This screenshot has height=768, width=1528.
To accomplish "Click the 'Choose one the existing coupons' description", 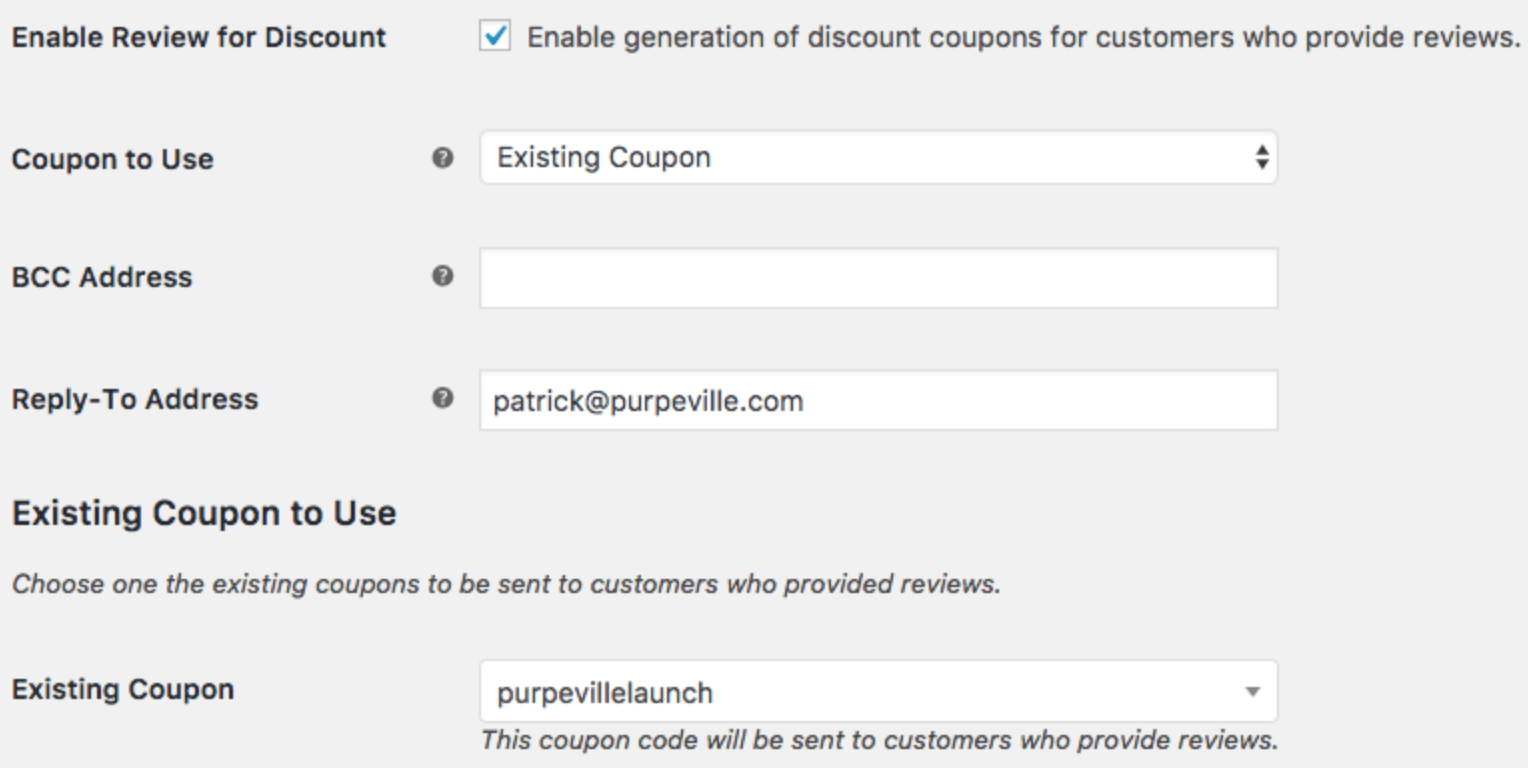I will tap(505, 584).
